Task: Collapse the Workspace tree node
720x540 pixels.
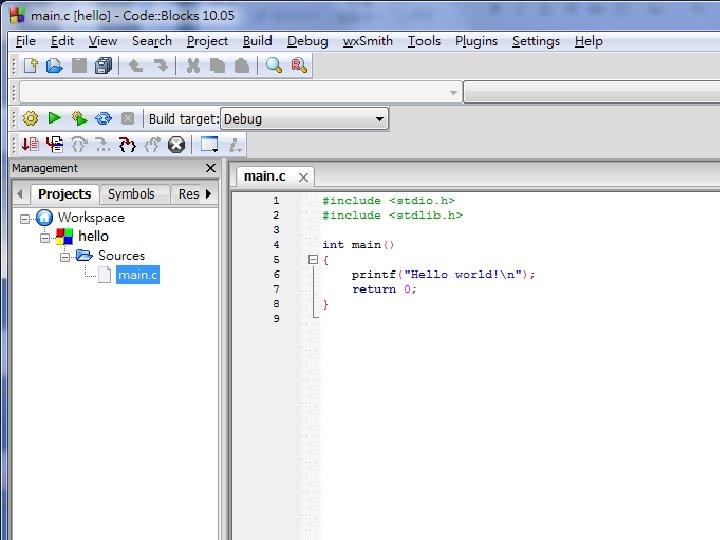Action: click(x=26, y=218)
